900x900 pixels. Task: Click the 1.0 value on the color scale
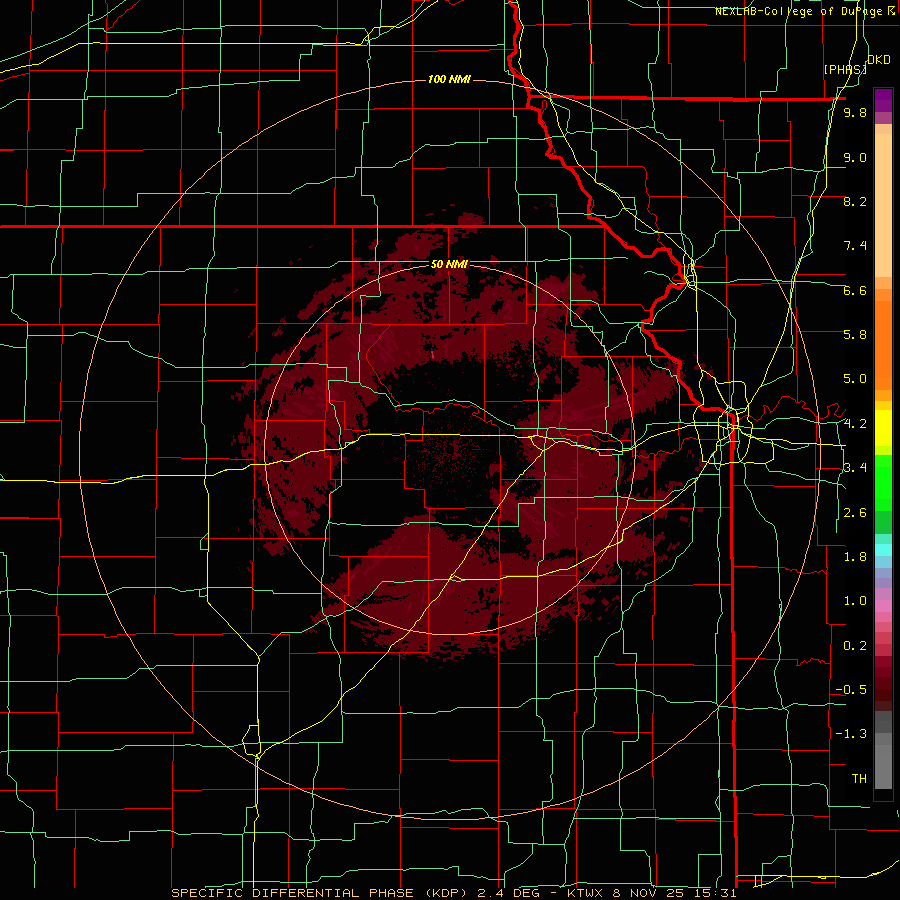pos(855,601)
